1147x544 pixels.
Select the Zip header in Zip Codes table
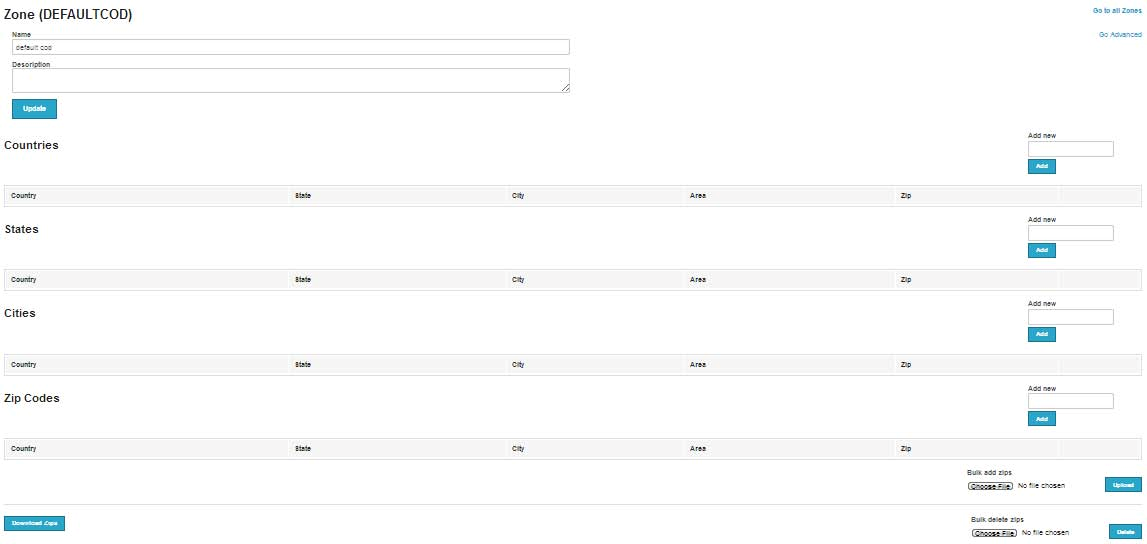pyautogui.click(x=906, y=449)
